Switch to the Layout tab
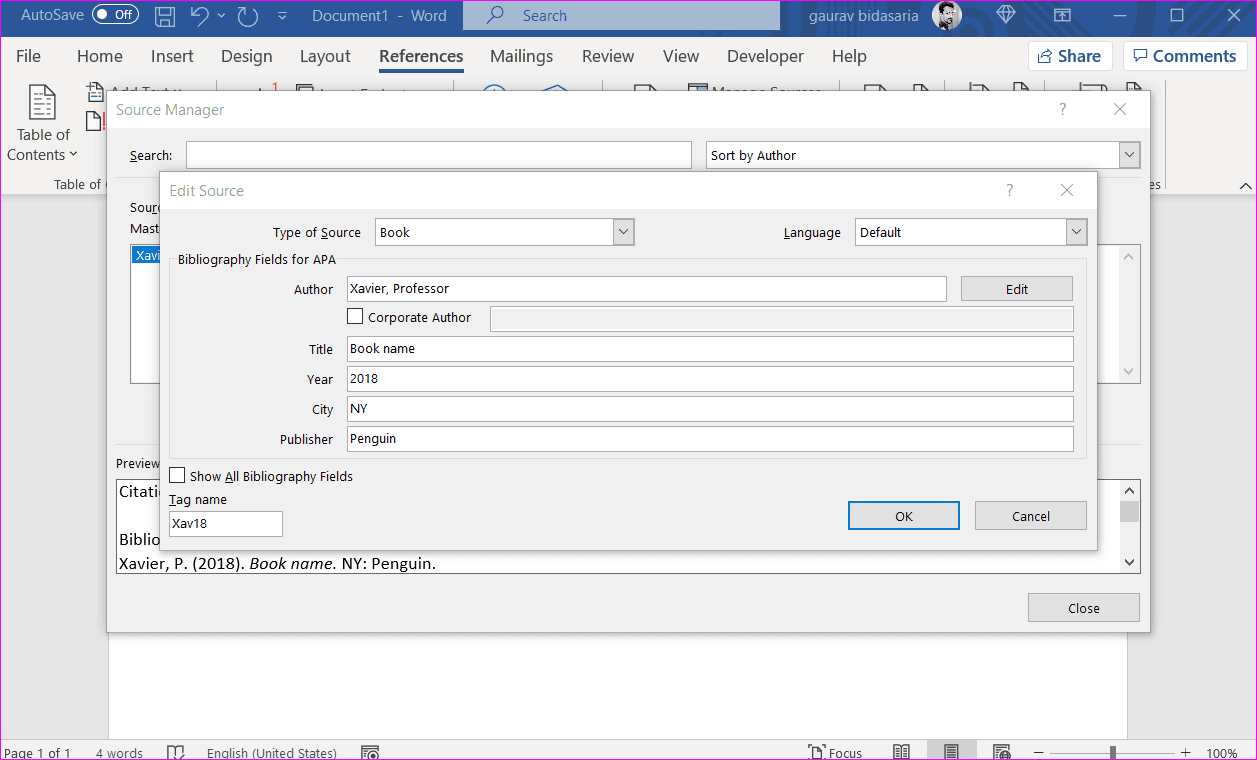The width and height of the screenshot is (1257, 760). pyautogui.click(x=325, y=56)
